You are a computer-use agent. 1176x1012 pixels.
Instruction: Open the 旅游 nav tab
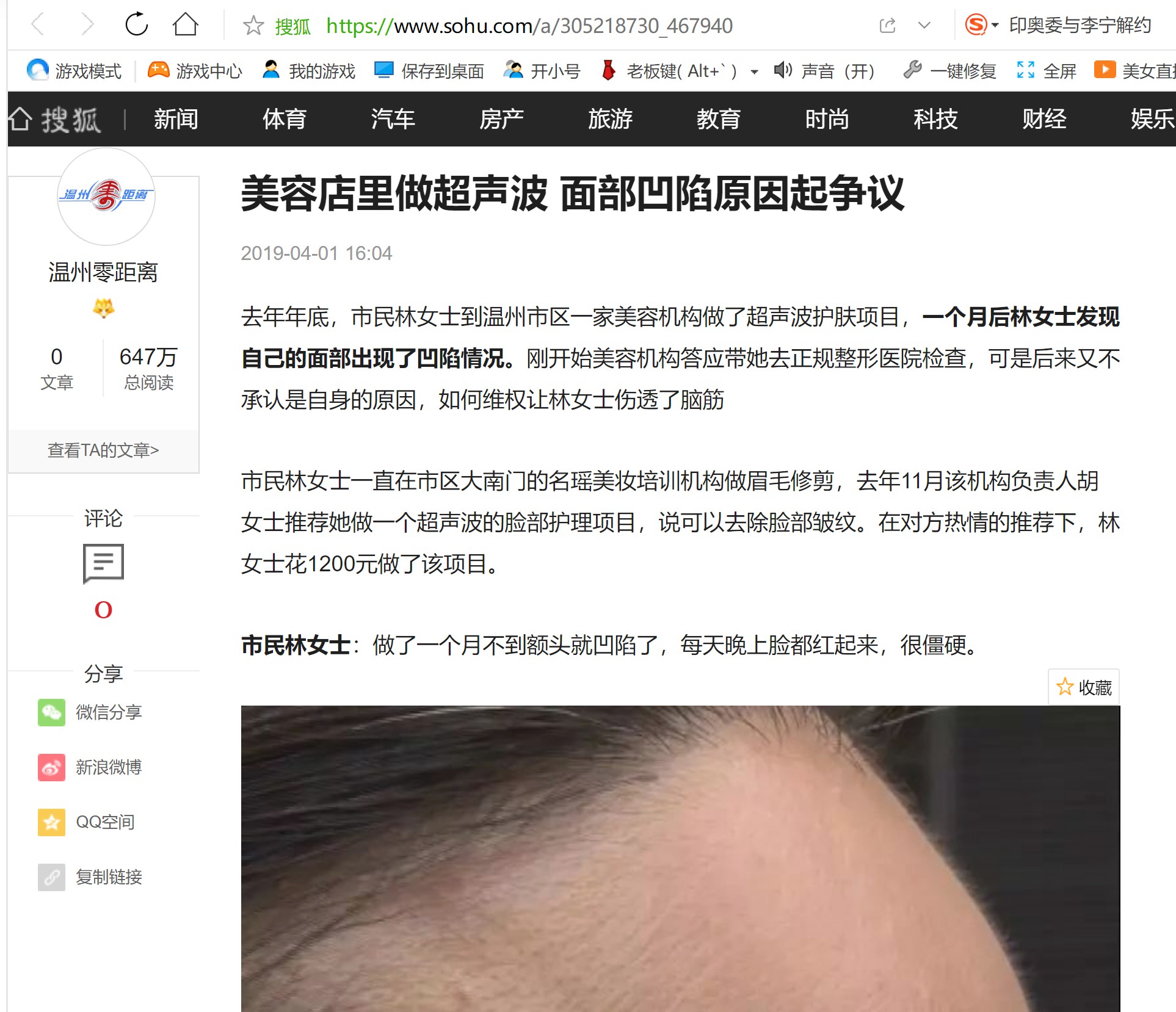click(610, 119)
